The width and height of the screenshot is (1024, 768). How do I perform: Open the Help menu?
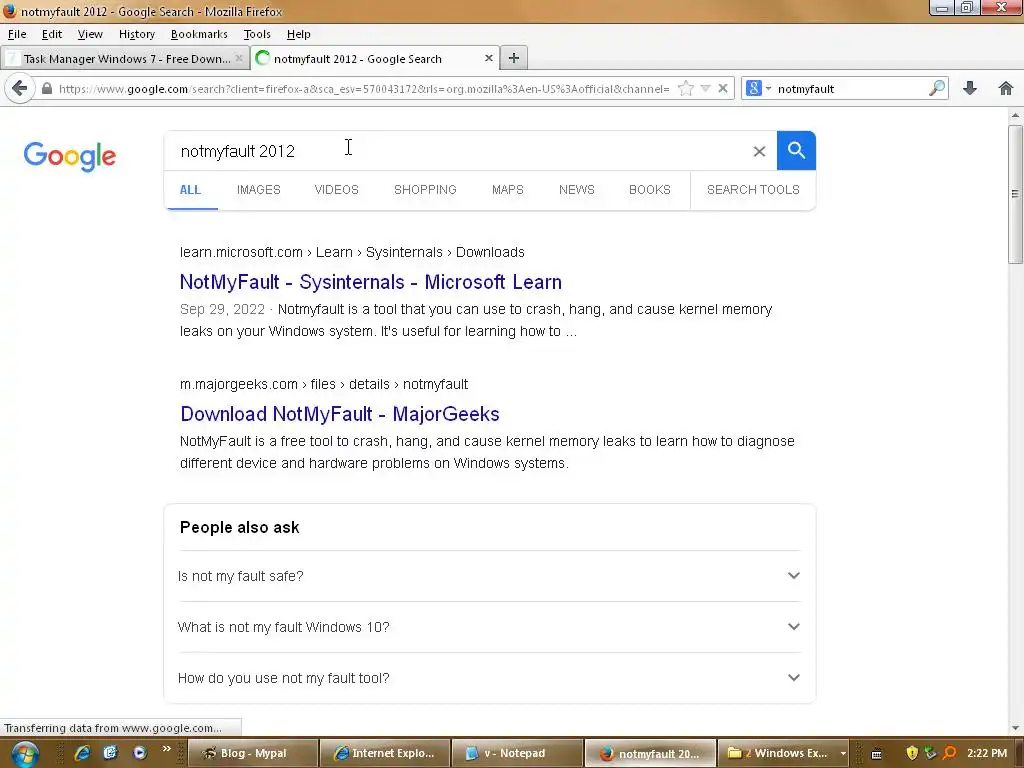point(298,34)
